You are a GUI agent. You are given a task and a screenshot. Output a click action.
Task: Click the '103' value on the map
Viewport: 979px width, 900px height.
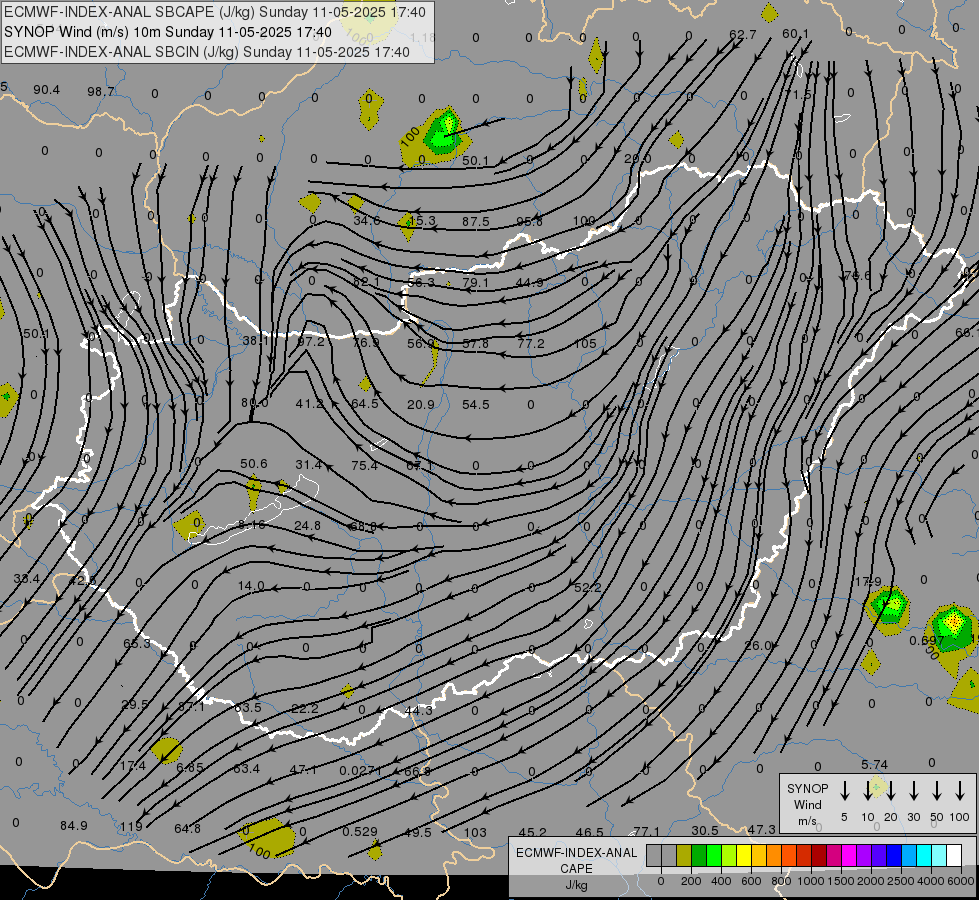(475, 832)
